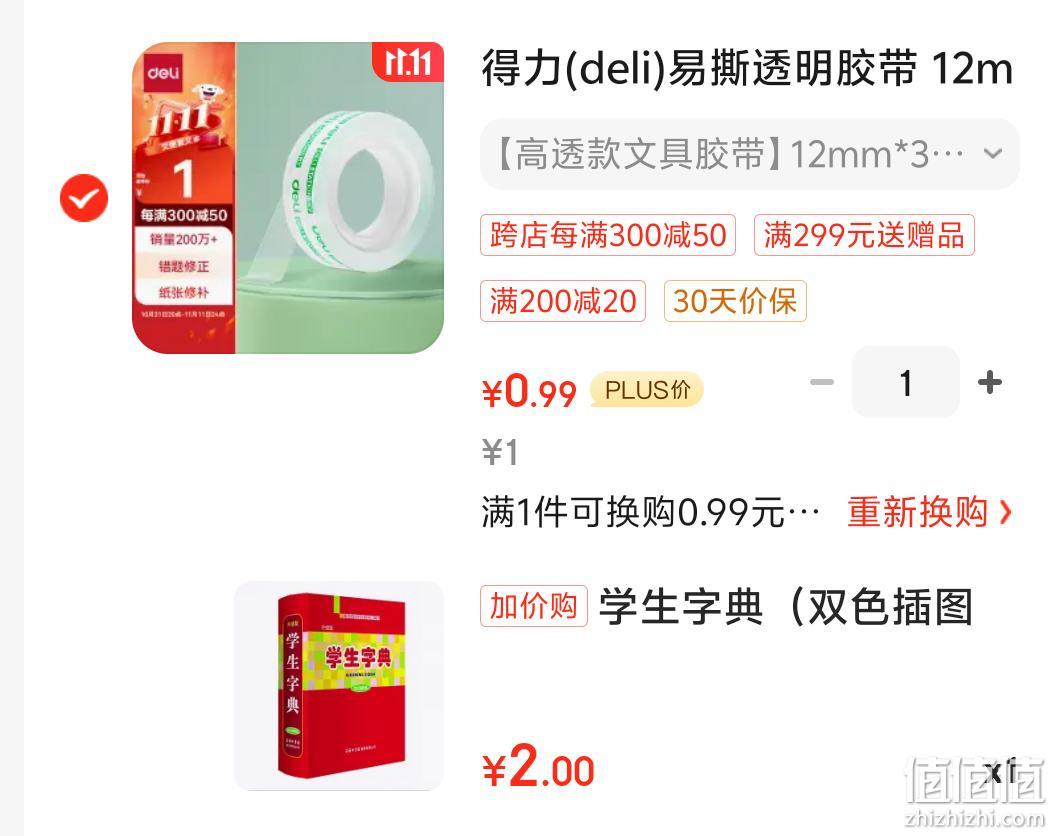Decrease quantity with the minus icon
This screenshot has height=836, width=1054.
(821, 382)
